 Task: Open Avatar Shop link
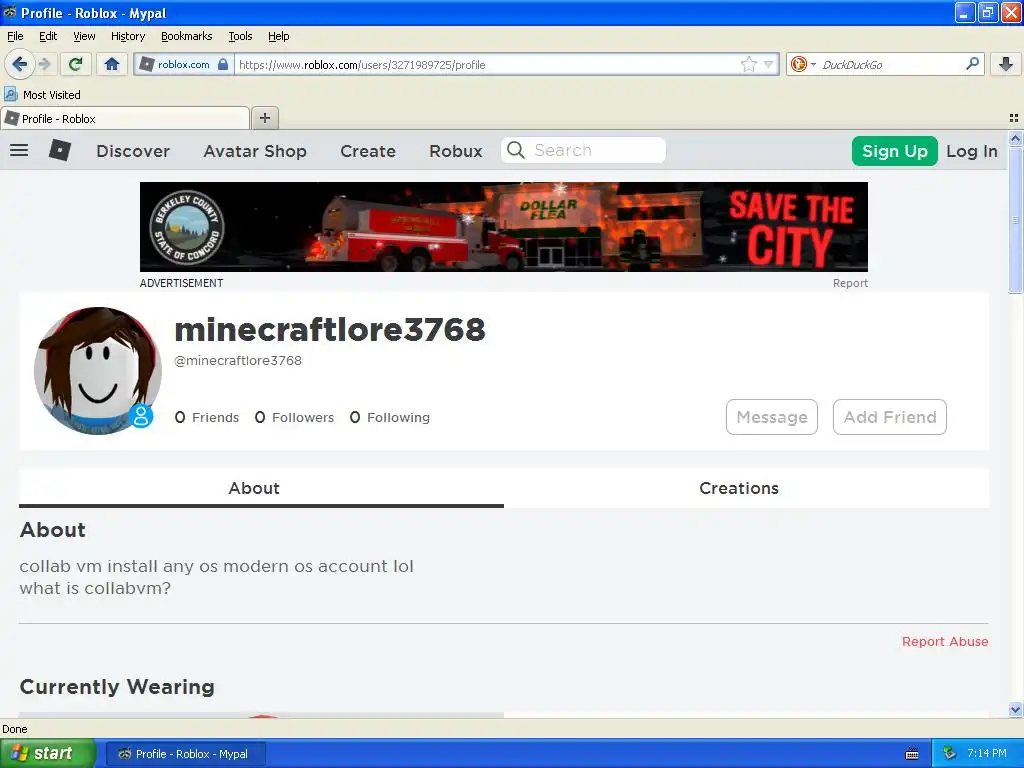click(255, 151)
